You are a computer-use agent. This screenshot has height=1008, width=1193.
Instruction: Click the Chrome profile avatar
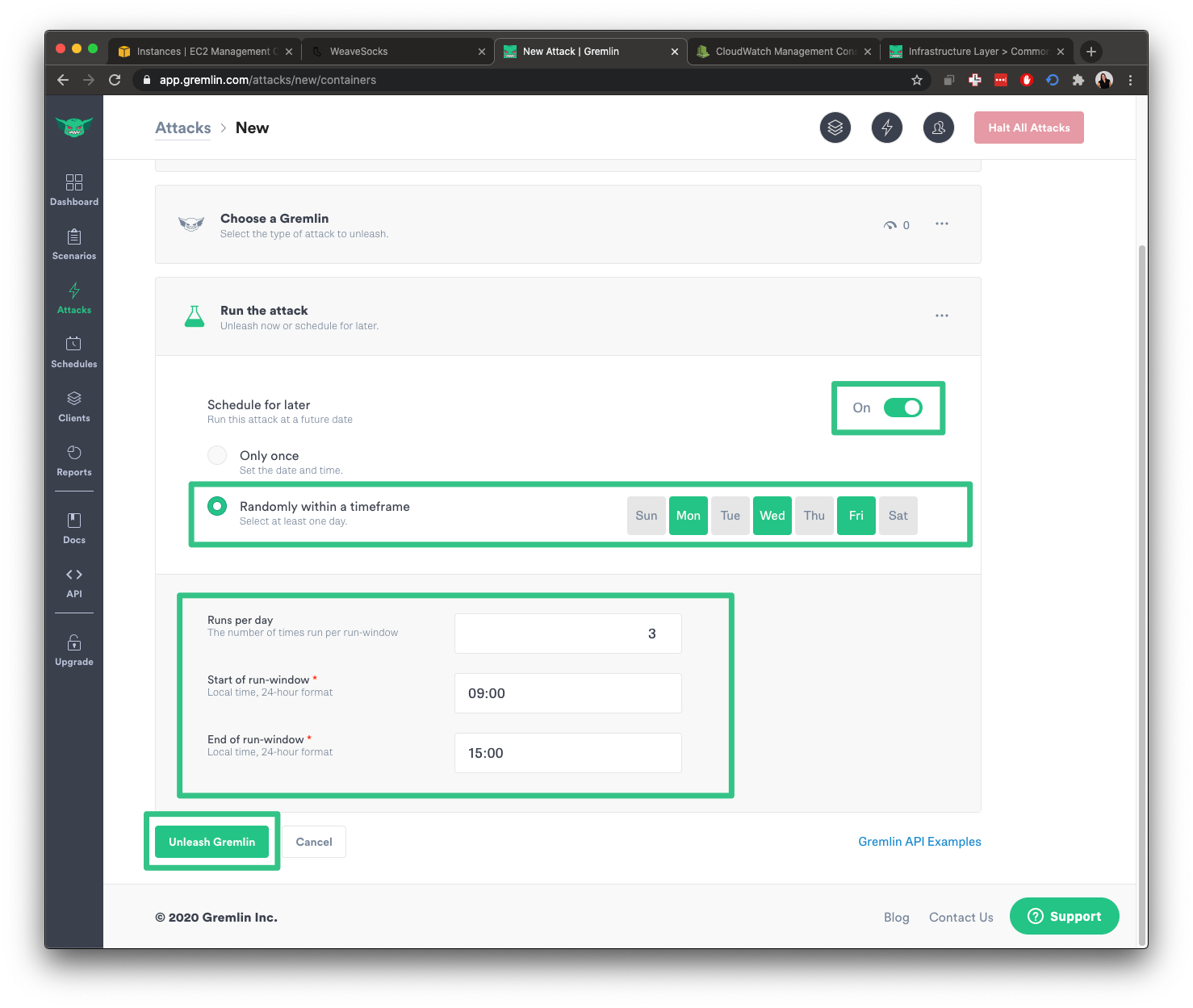pyautogui.click(x=1104, y=80)
